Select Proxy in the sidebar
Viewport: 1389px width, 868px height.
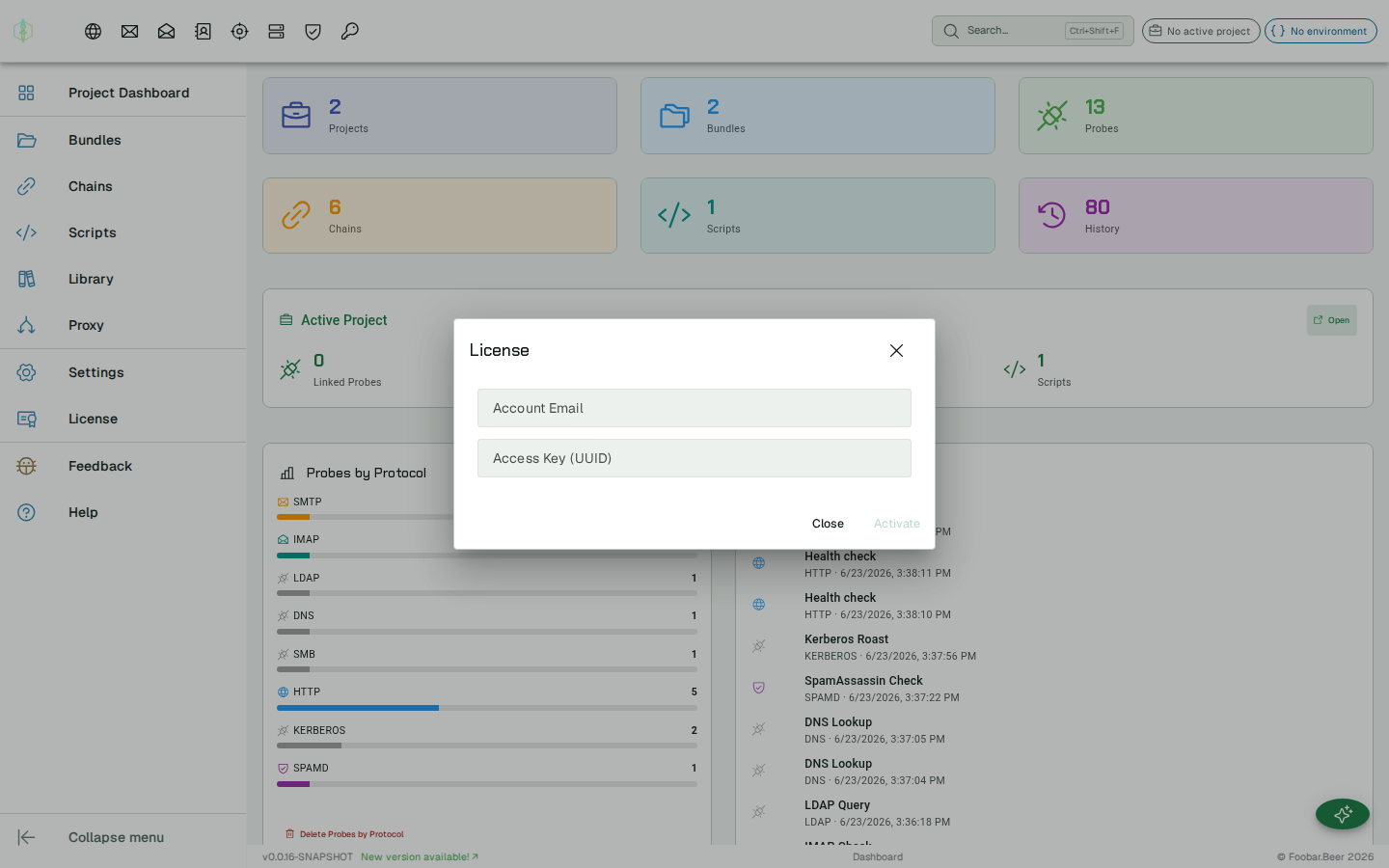123,325
